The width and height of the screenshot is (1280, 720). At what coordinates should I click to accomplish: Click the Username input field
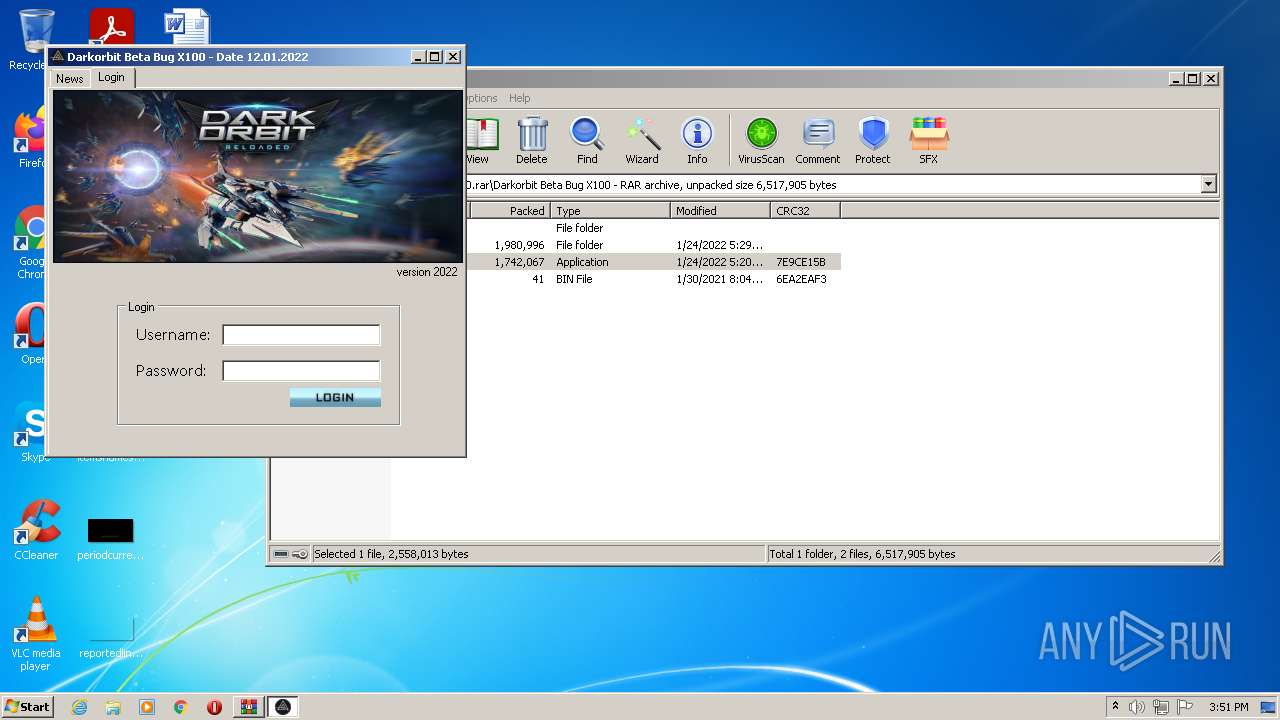click(x=301, y=335)
